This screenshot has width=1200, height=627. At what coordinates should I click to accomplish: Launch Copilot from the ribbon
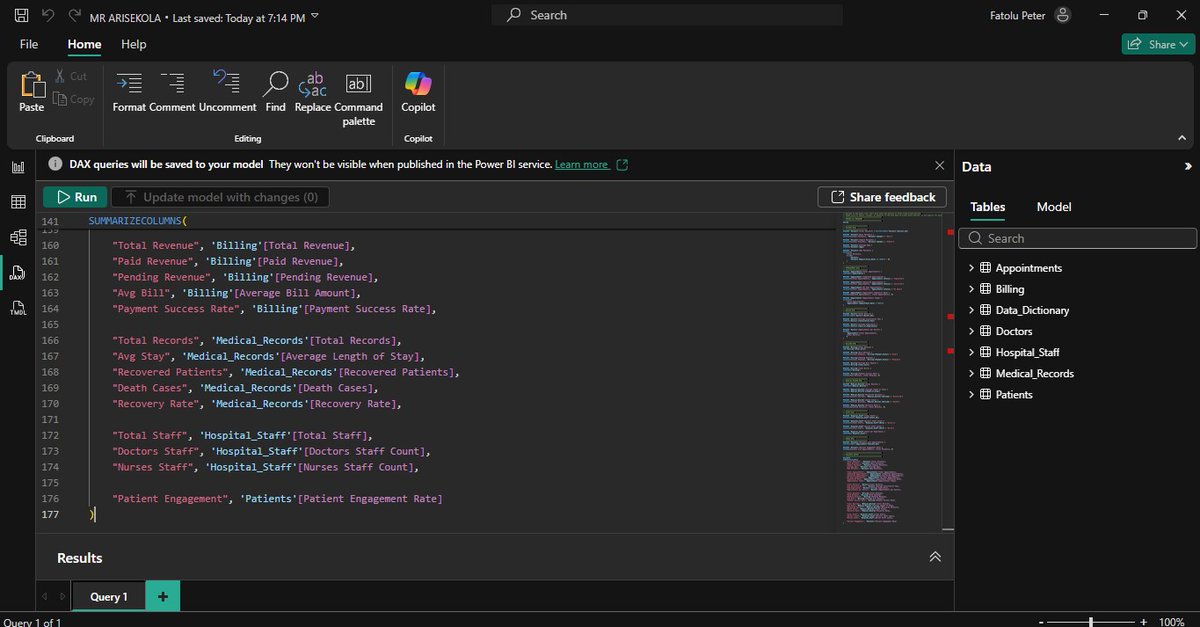(418, 92)
